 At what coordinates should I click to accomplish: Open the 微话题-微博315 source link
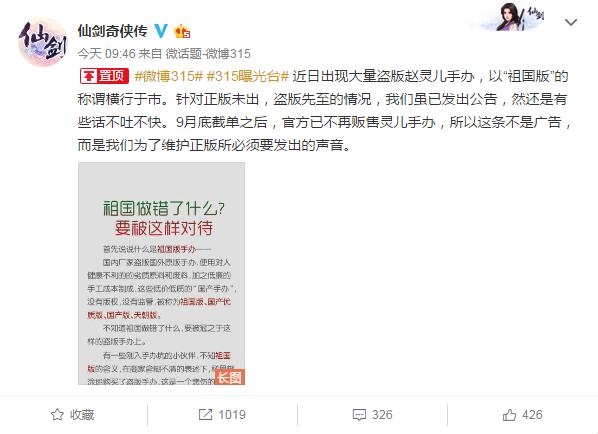click(208, 54)
